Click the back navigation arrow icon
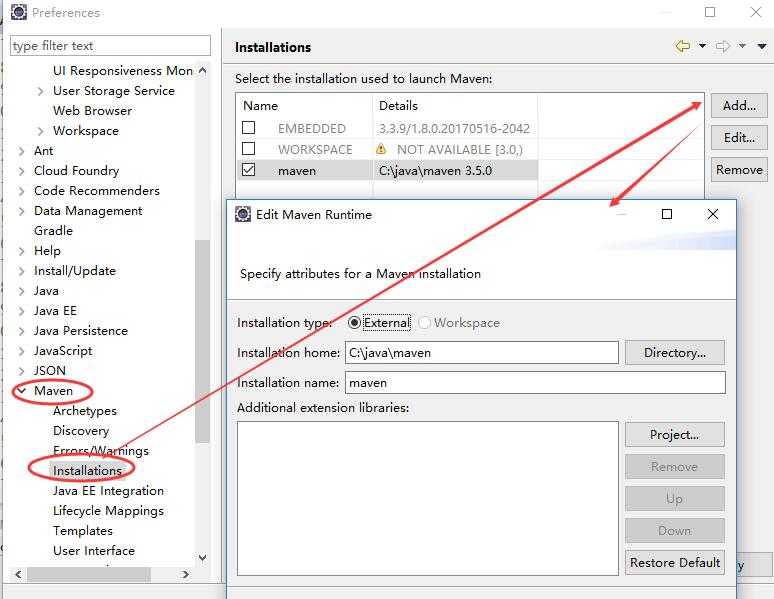774x599 pixels. pos(683,46)
